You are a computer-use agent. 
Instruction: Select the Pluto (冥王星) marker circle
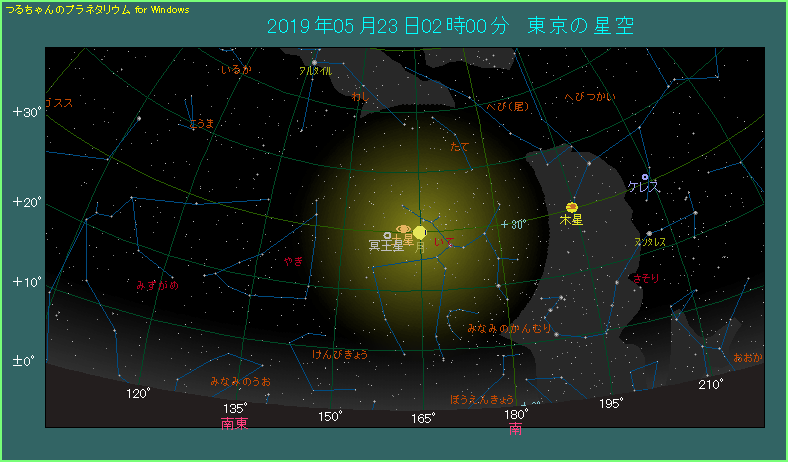click(388, 235)
